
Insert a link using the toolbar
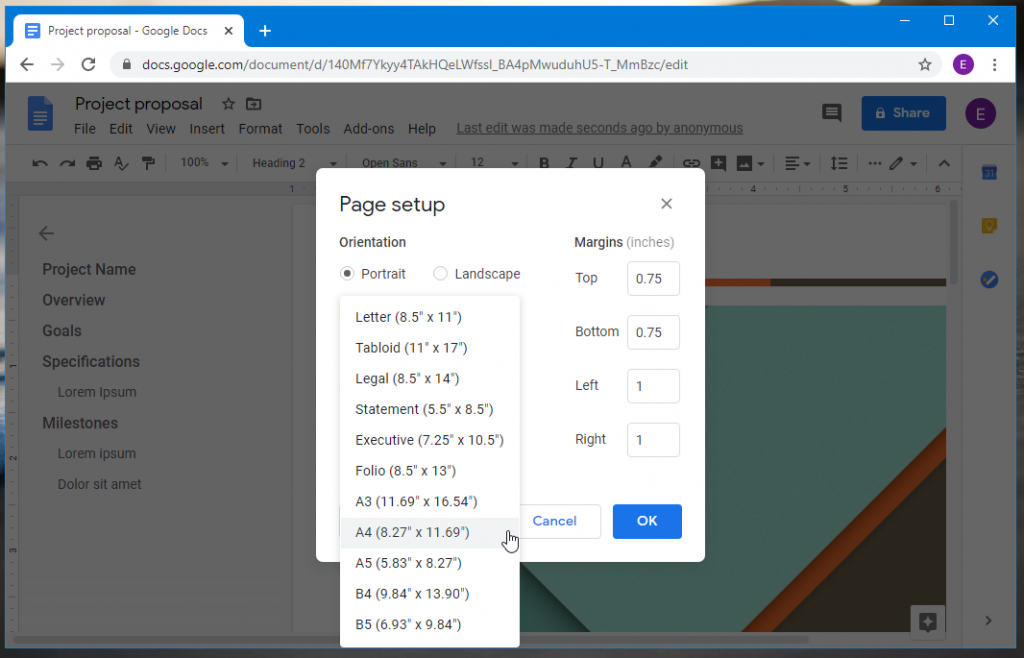click(x=693, y=163)
